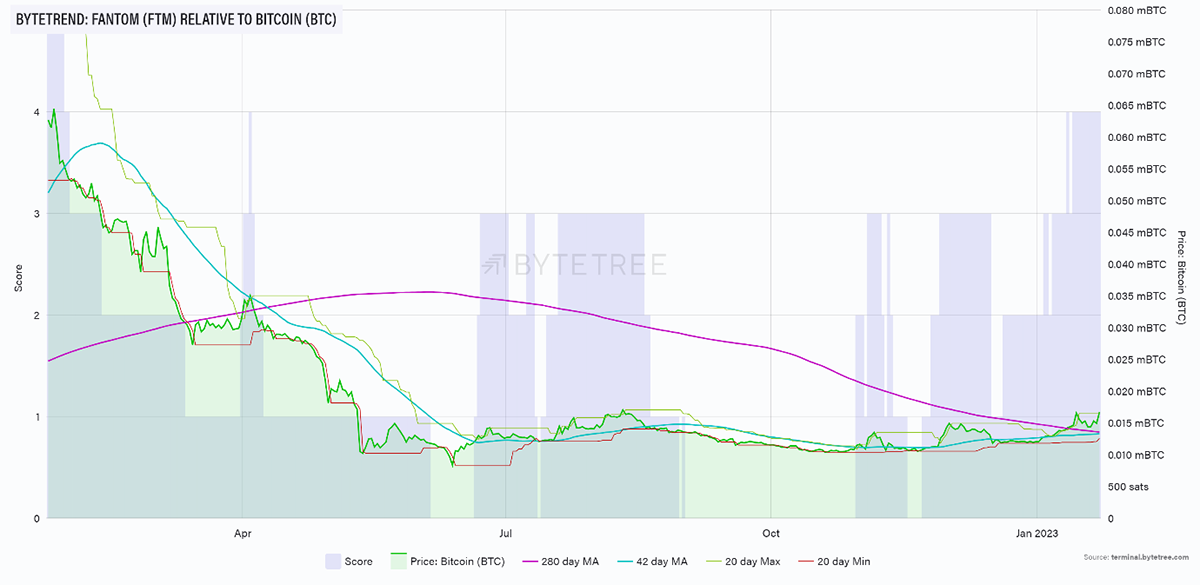Screen dimensions: 1200x585
Task: Click the 0.050 mBTC price axis label
Action: [x=1137, y=201]
